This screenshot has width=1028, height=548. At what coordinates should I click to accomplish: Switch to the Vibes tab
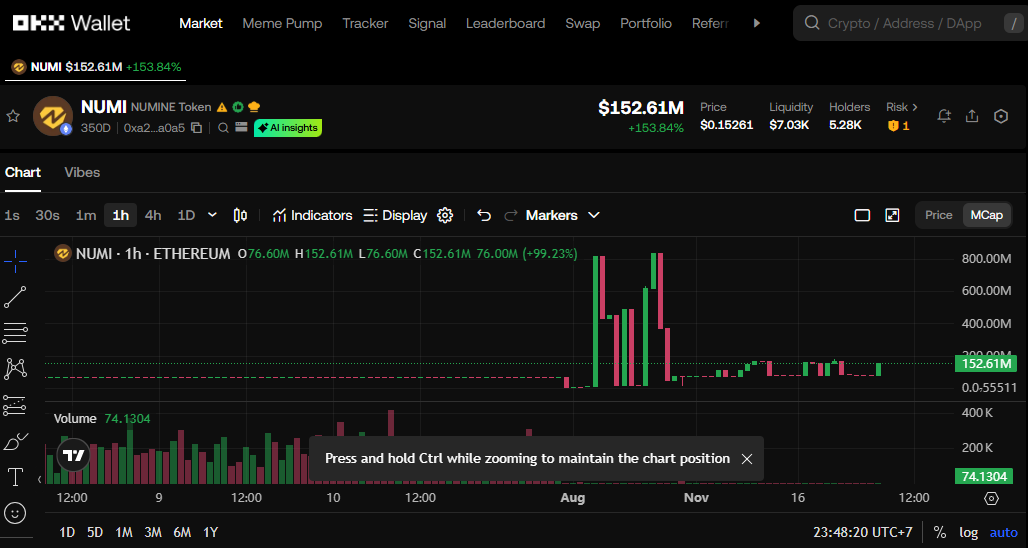[x=82, y=172]
